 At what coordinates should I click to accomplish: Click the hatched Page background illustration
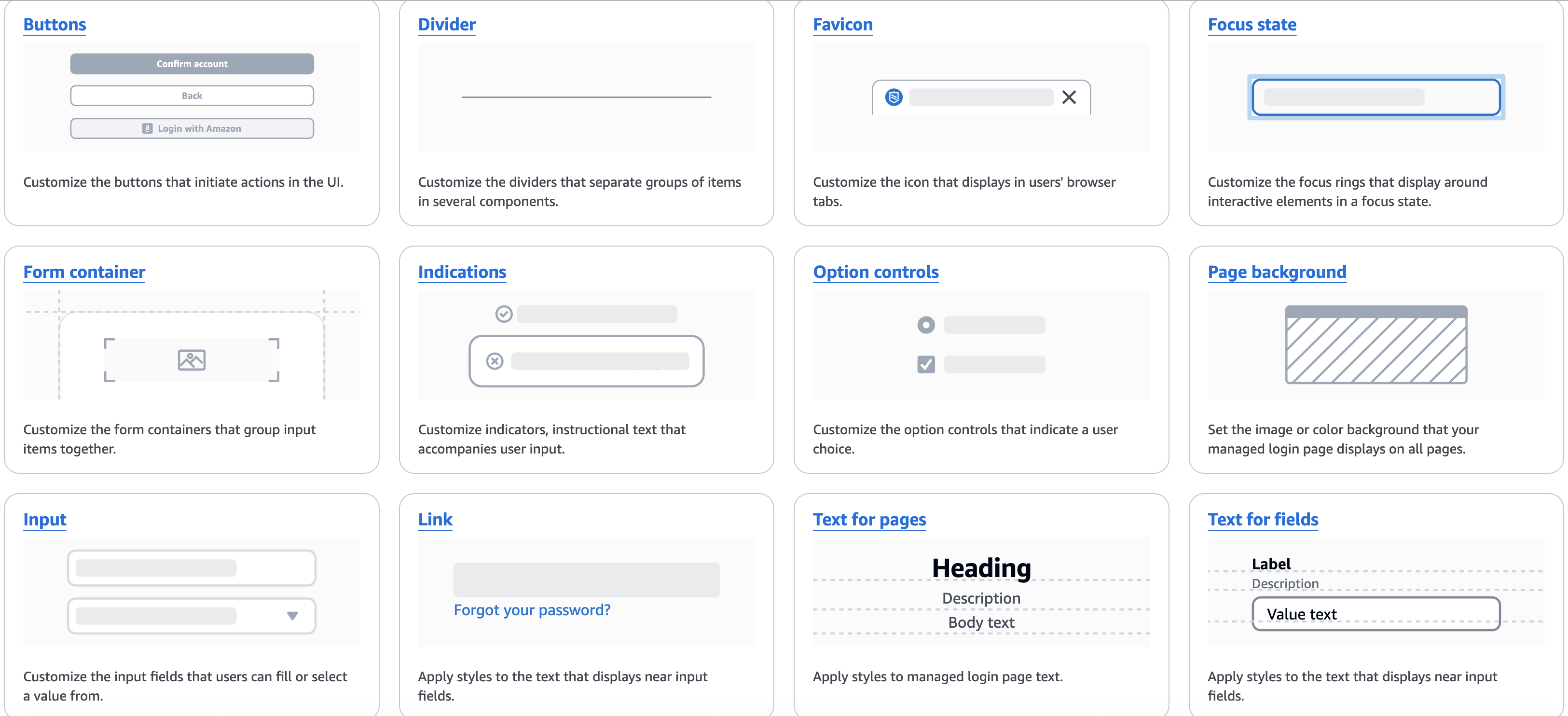(x=1375, y=344)
